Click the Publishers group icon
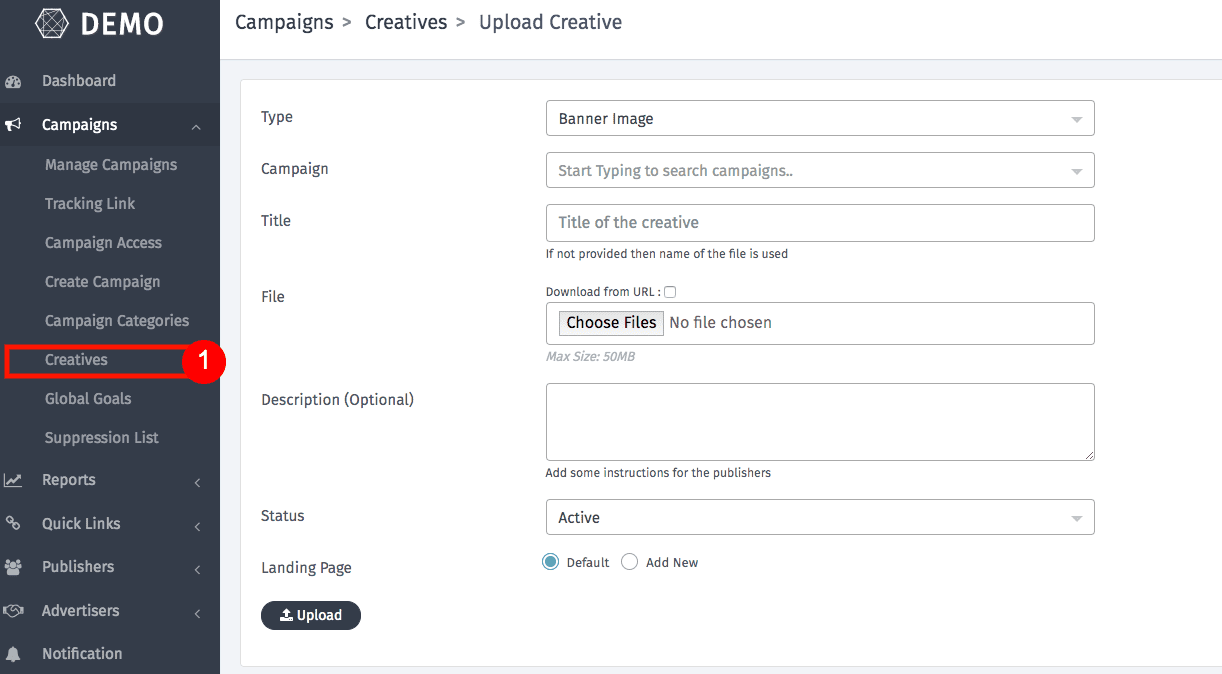This screenshot has height=674, width=1222. click(13, 567)
